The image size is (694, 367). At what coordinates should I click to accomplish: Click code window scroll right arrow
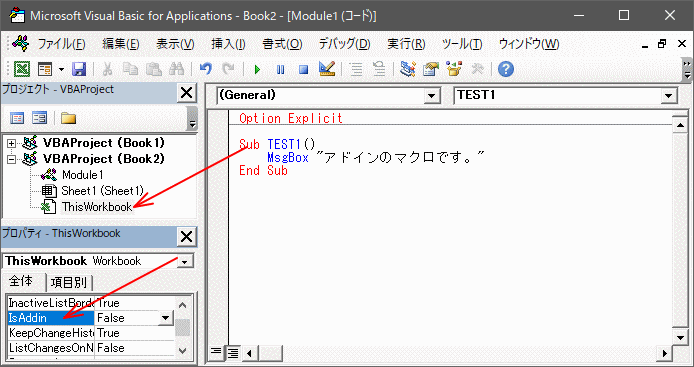pyautogui.click(x=664, y=353)
